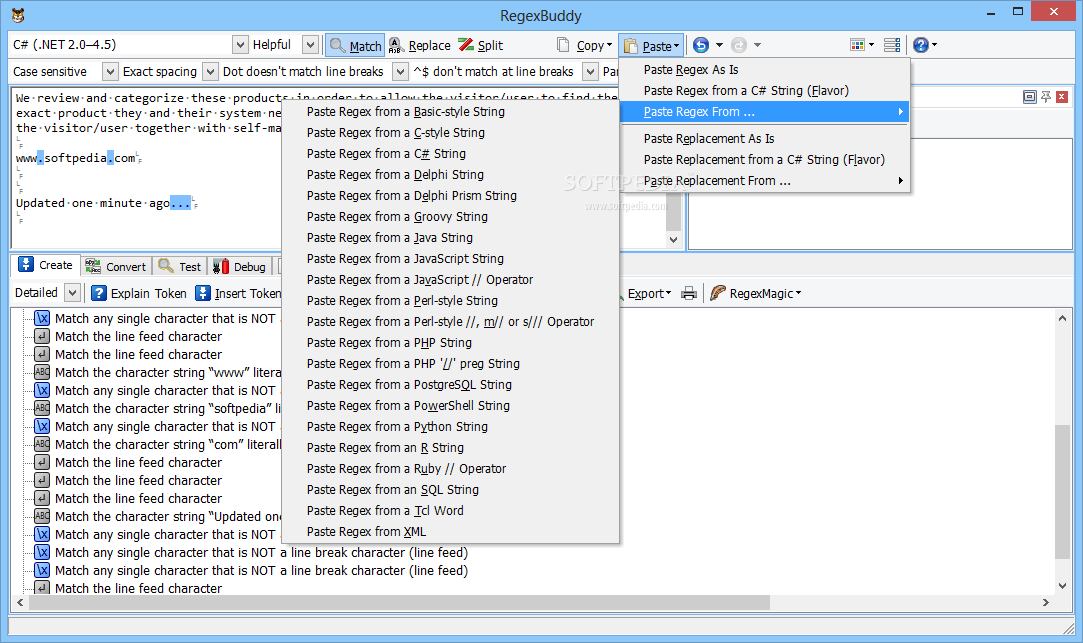Click the grayed Redo icon
The image size is (1083, 643).
[x=739, y=46]
